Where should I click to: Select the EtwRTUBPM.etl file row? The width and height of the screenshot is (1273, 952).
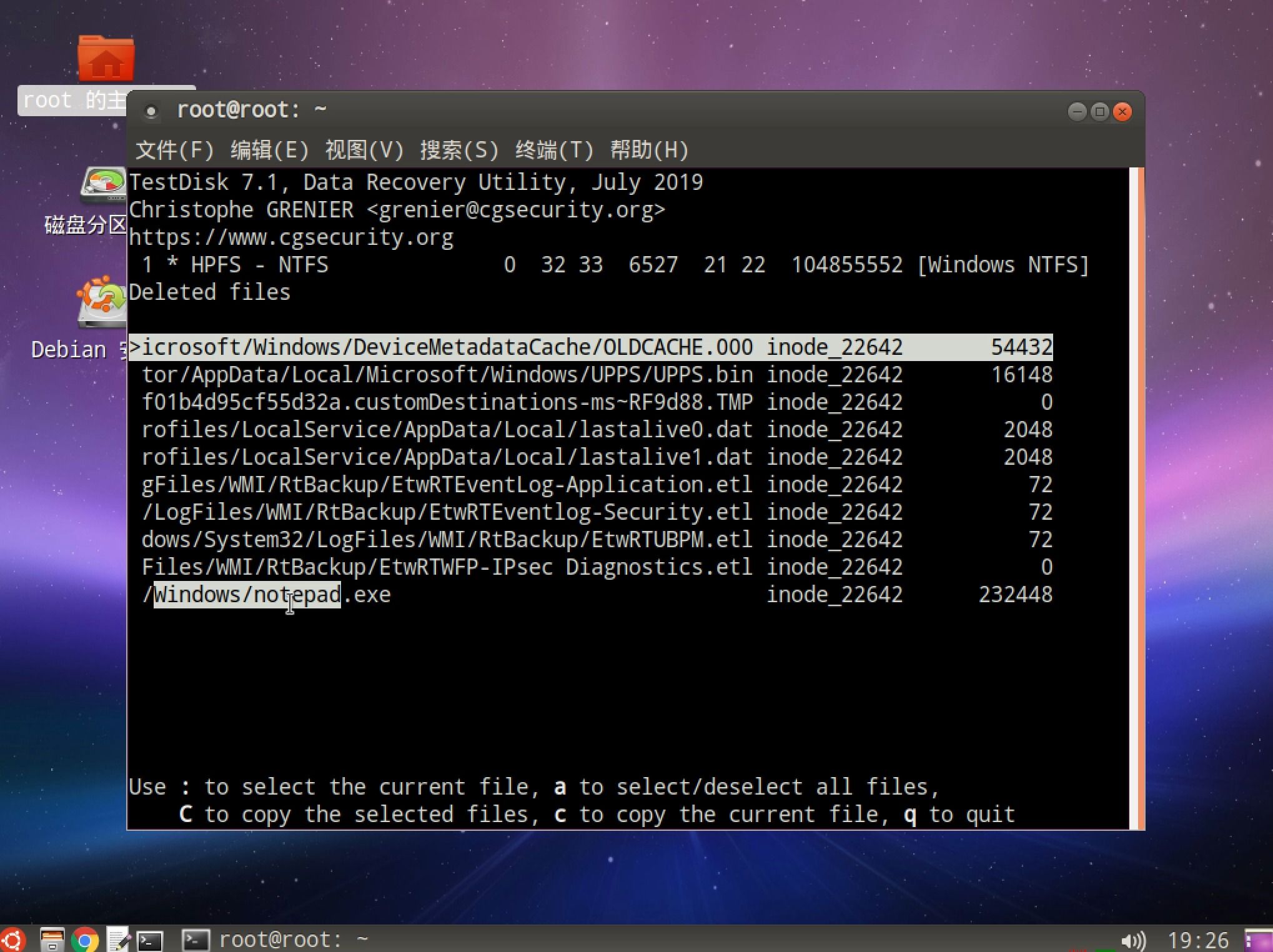click(591, 540)
